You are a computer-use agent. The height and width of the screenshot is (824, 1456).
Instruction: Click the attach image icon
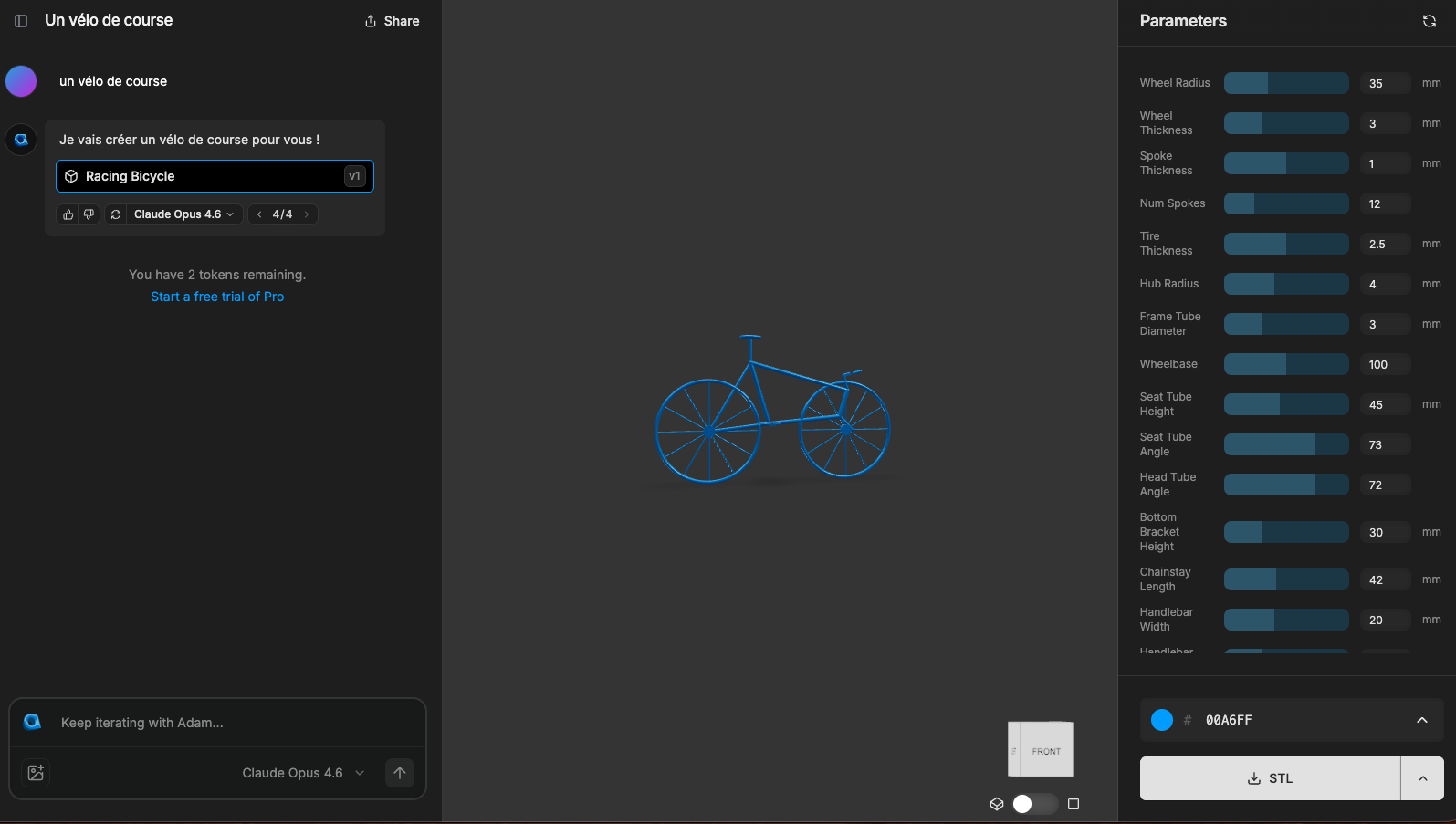[36, 773]
